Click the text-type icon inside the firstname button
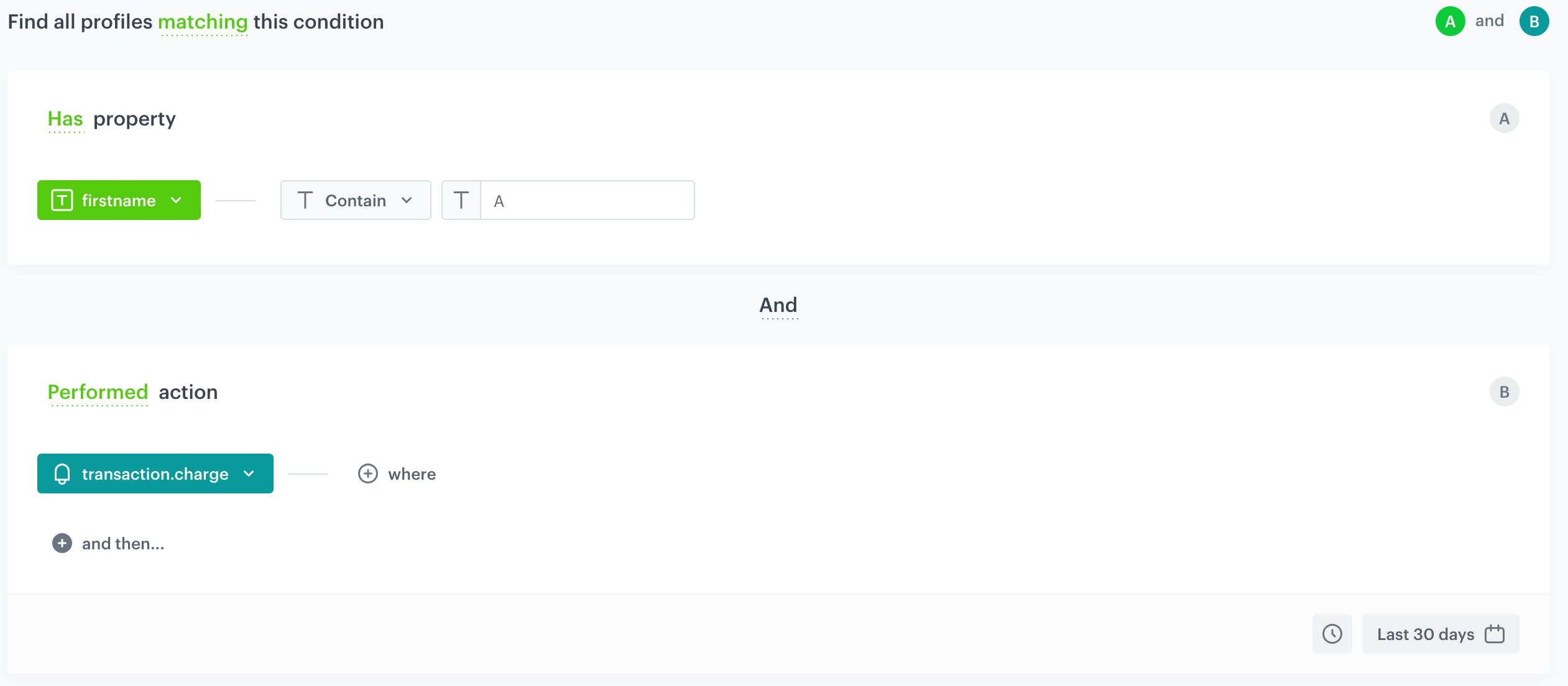This screenshot has width=1568, height=686. tap(62, 200)
